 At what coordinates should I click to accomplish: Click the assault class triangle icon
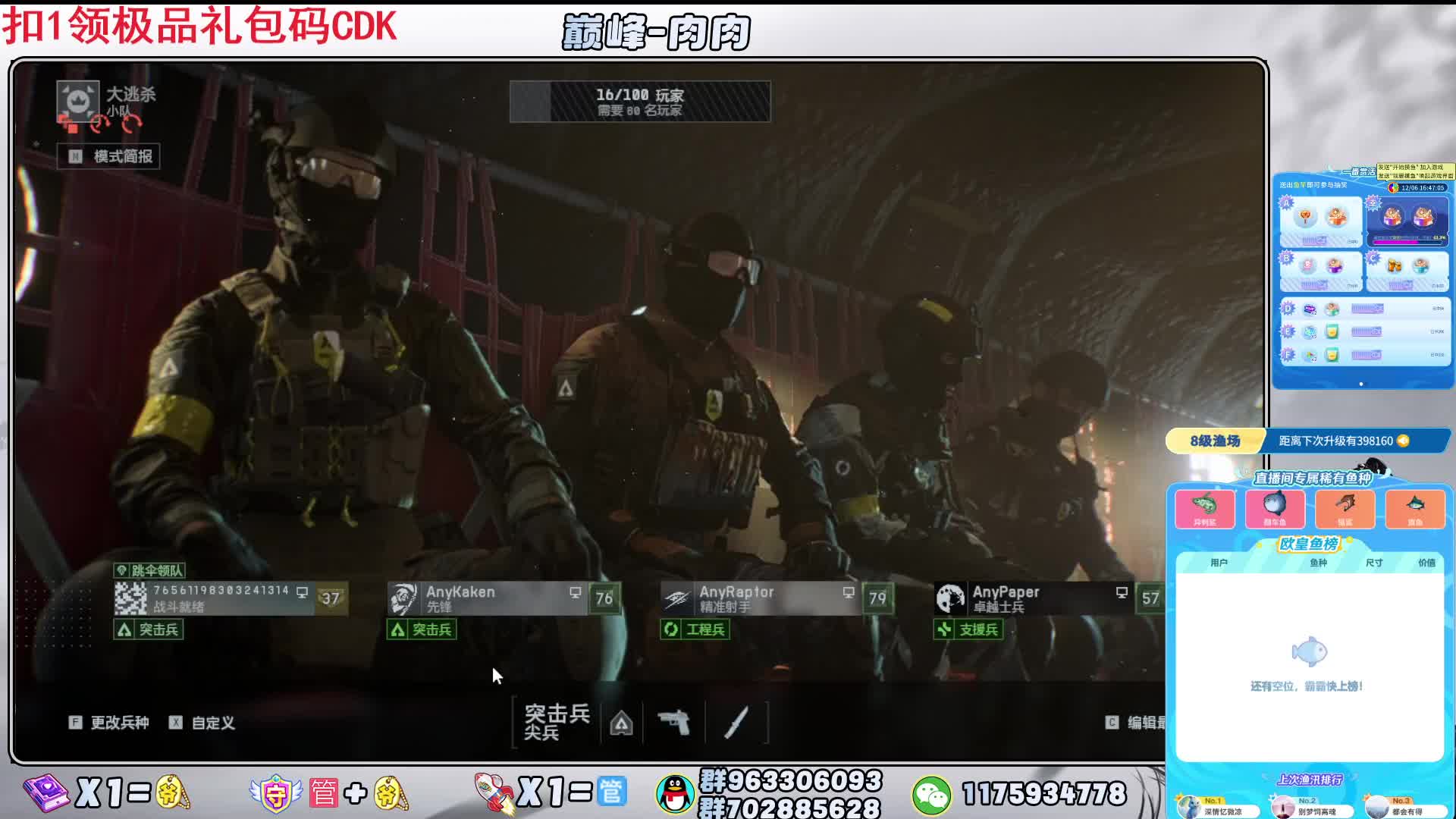coord(621,723)
